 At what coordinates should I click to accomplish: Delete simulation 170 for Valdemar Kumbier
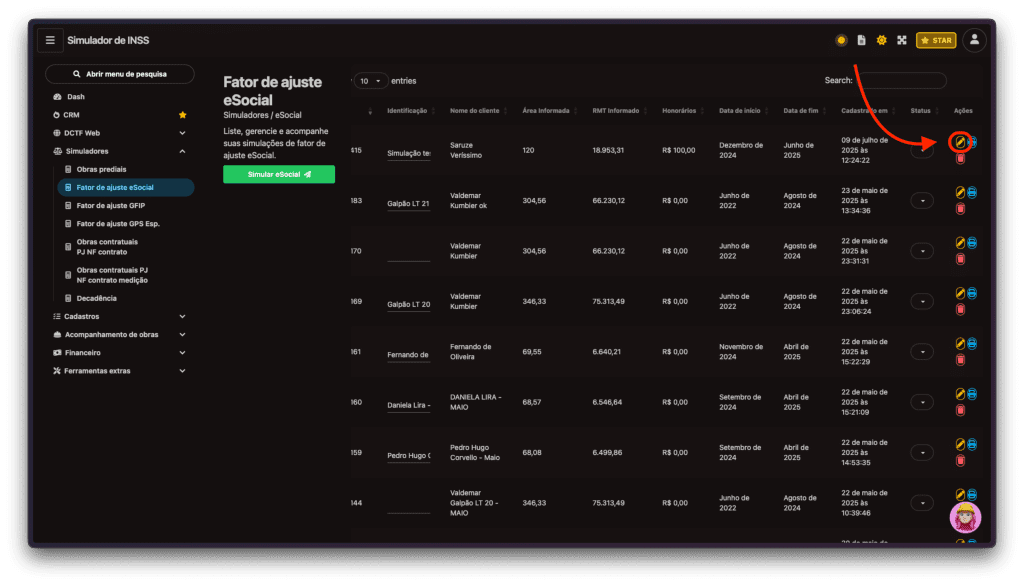960,259
